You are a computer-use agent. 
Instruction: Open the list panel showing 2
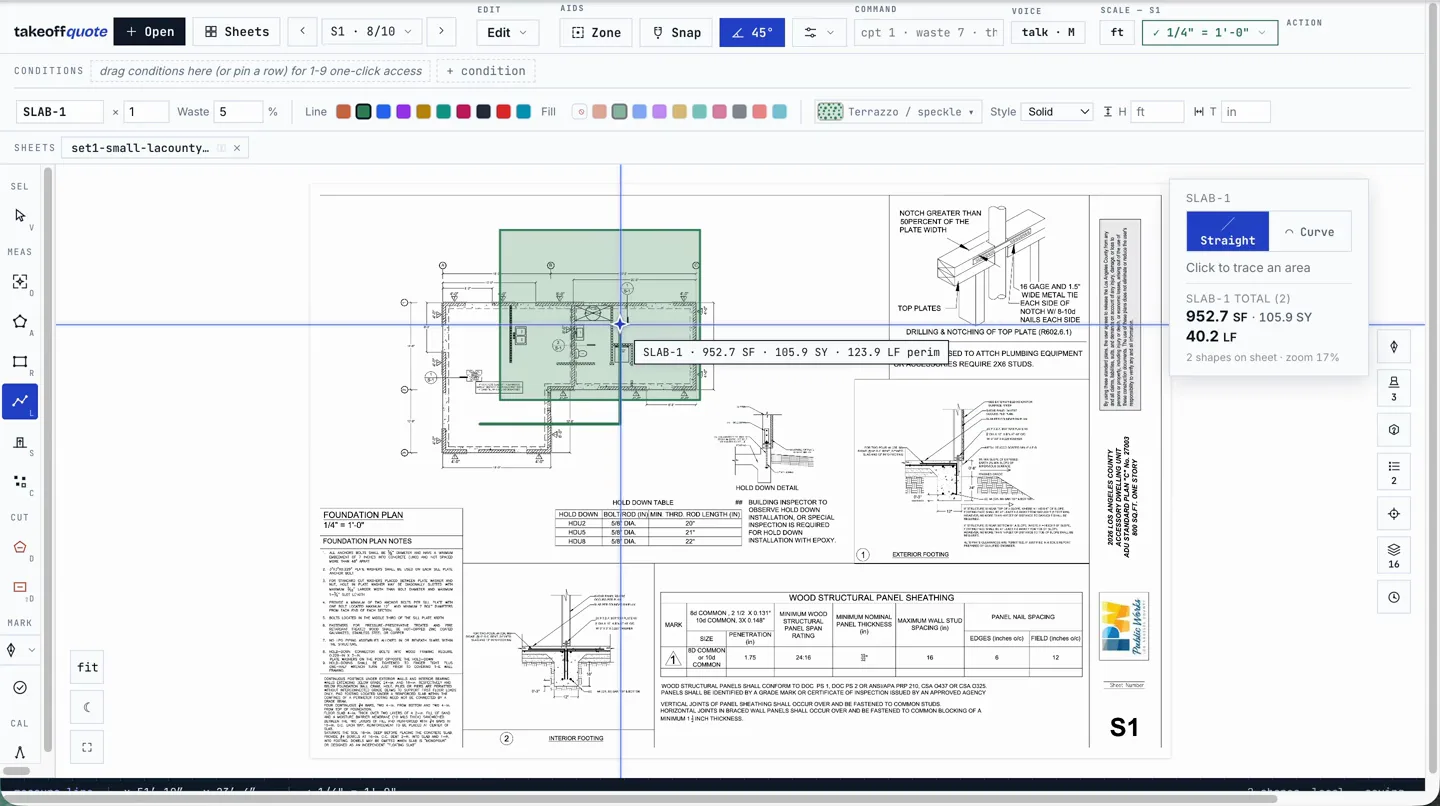tap(1394, 472)
